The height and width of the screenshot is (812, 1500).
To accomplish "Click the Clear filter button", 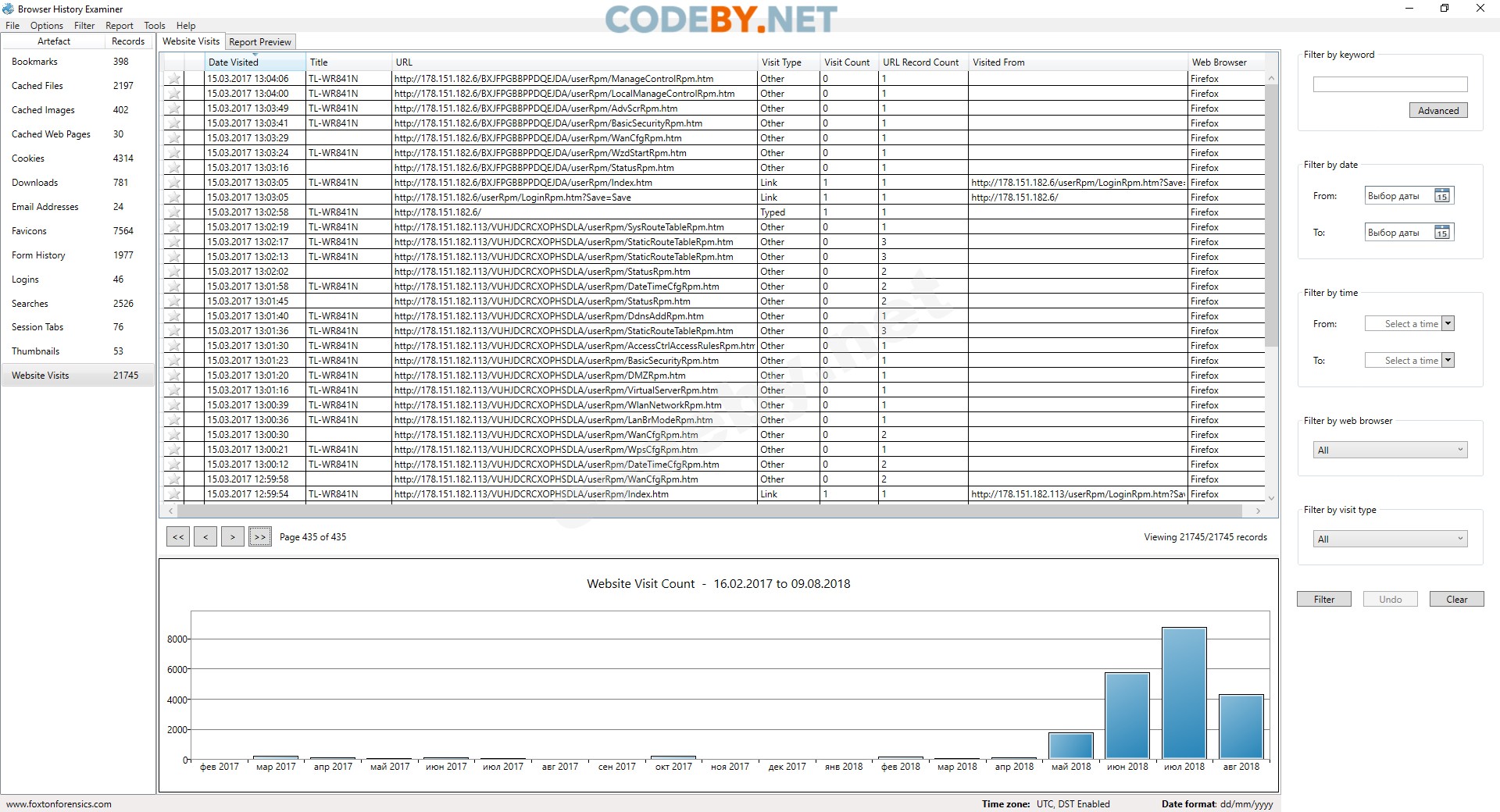I will (1456, 600).
